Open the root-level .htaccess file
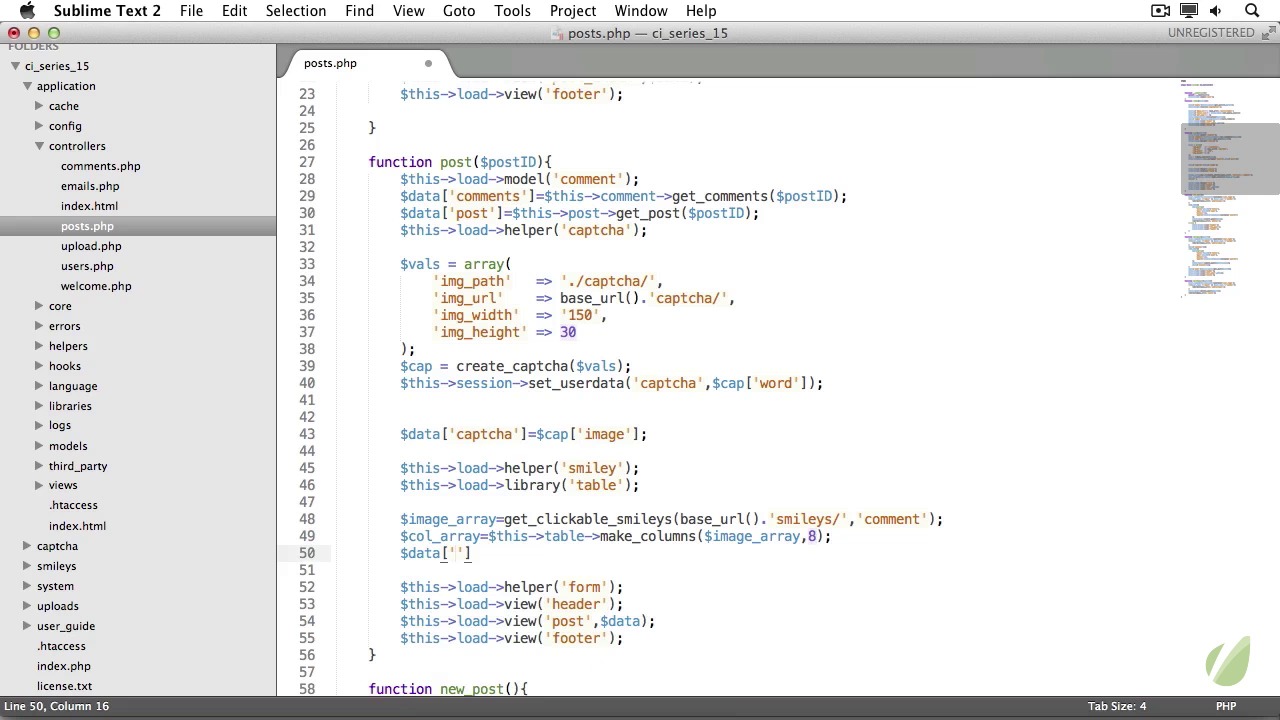Screen dimensions: 1280x720 [61, 646]
